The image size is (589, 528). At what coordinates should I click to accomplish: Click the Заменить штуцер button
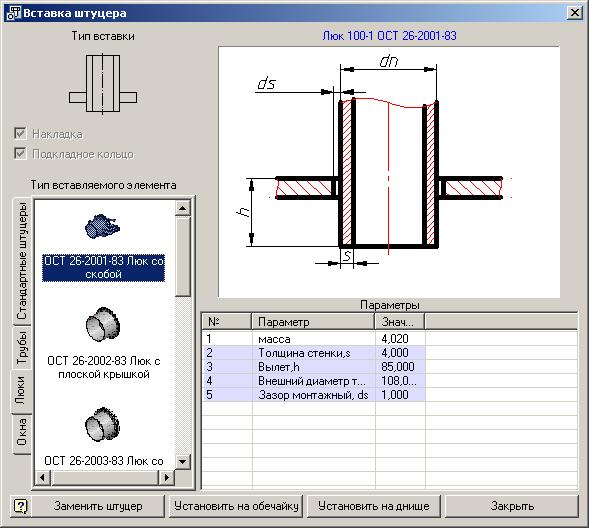coord(98,506)
